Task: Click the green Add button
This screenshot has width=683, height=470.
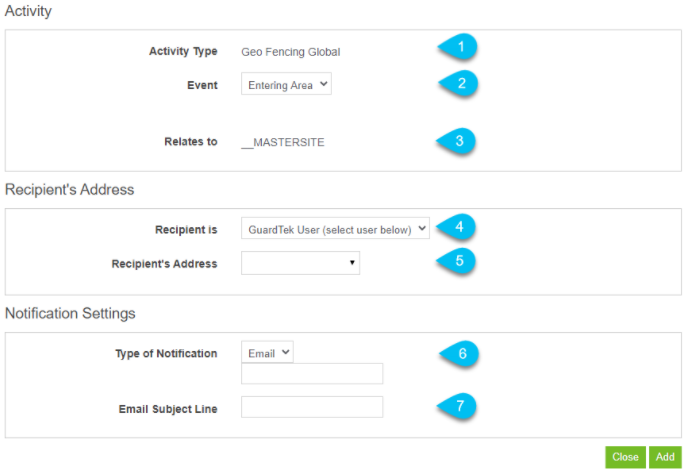Action: (x=665, y=457)
